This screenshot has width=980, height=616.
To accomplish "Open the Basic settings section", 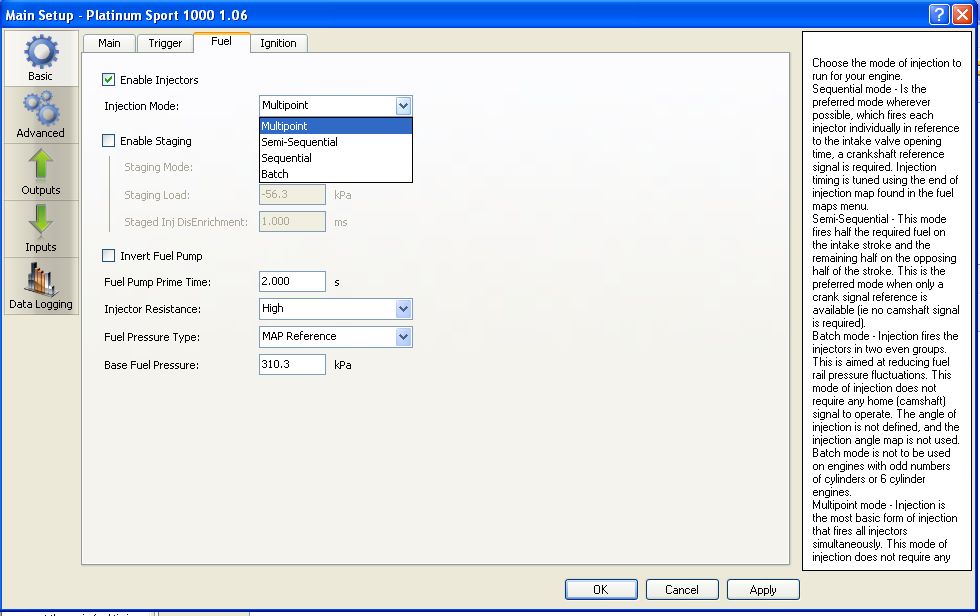I will click(x=41, y=58).
